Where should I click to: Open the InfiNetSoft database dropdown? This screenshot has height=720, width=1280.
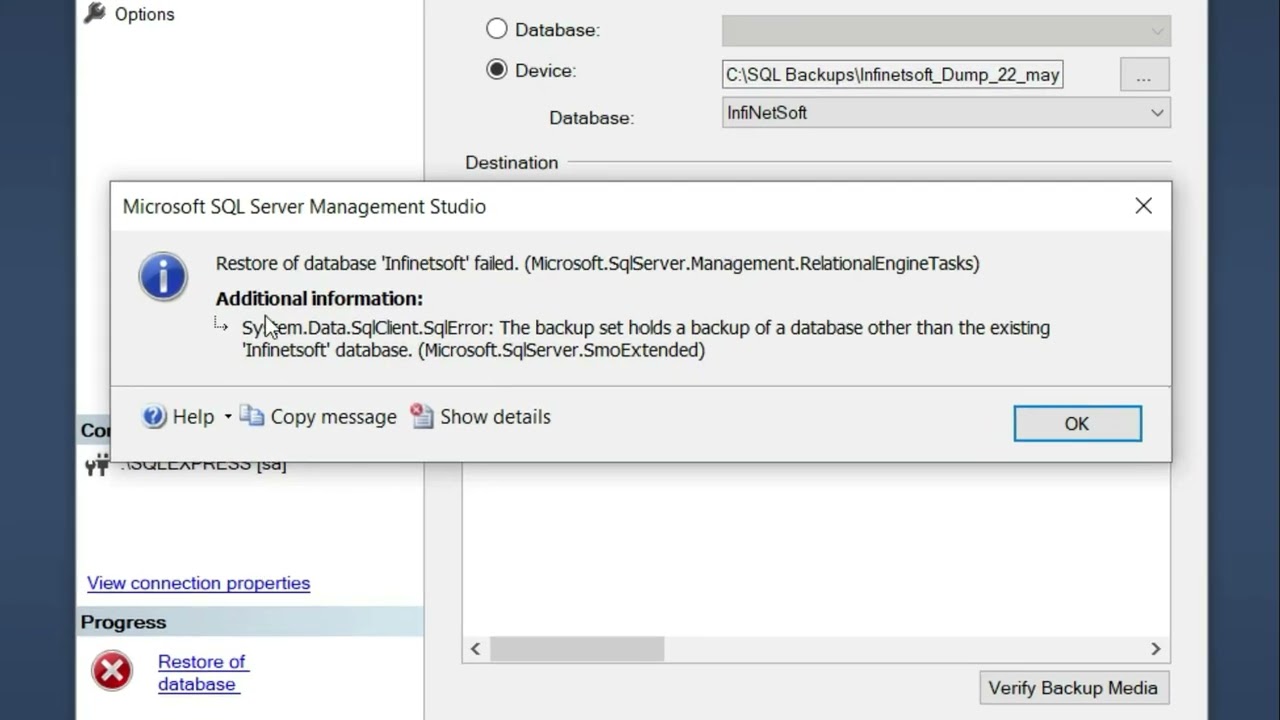click(1157, 113)
